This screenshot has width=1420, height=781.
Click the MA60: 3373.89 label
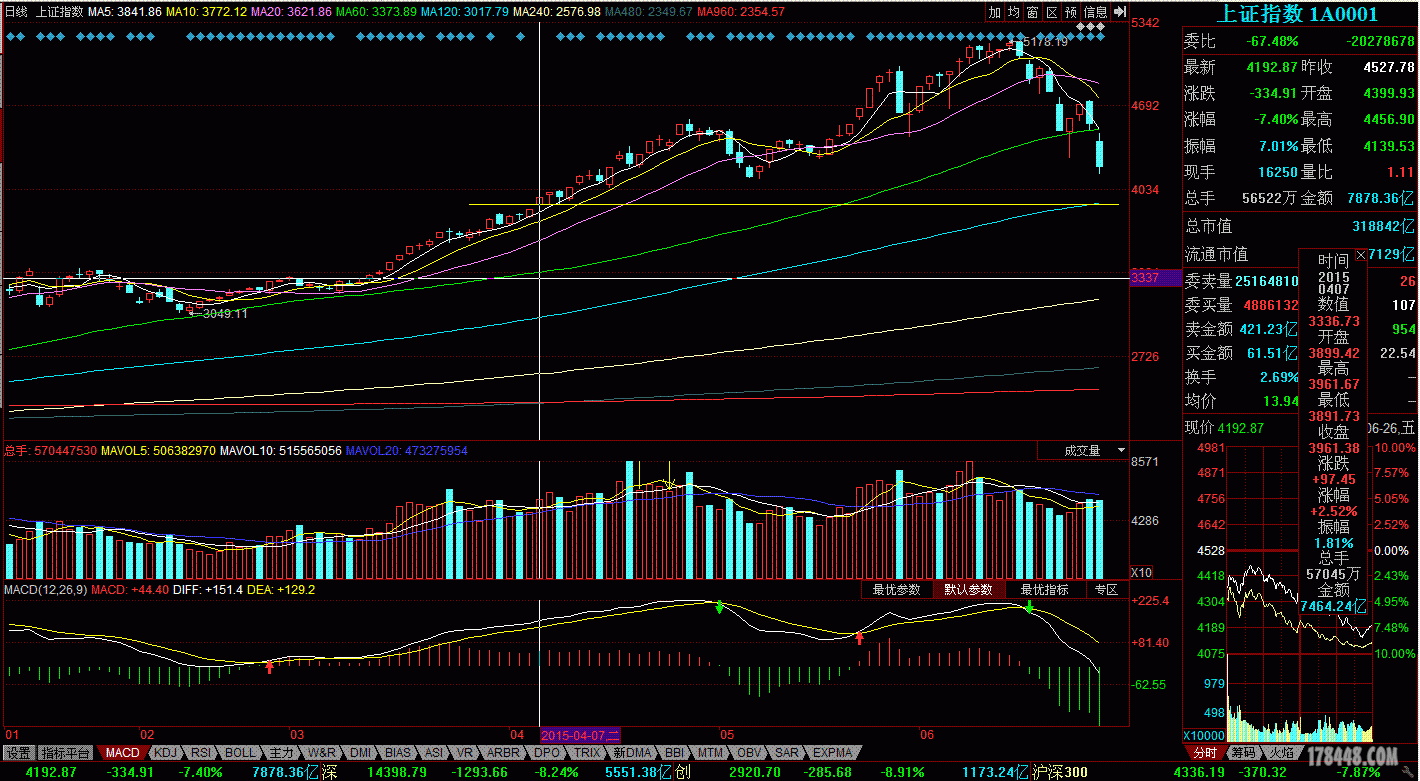click(x=376, y=11)
